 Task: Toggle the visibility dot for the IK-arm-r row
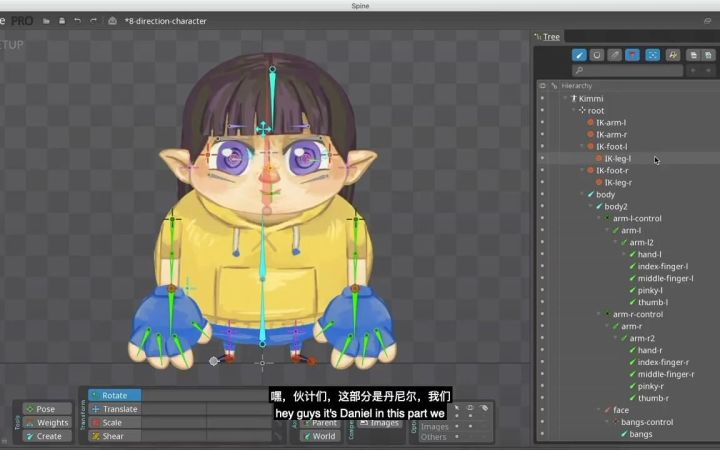tap(542, 135)
